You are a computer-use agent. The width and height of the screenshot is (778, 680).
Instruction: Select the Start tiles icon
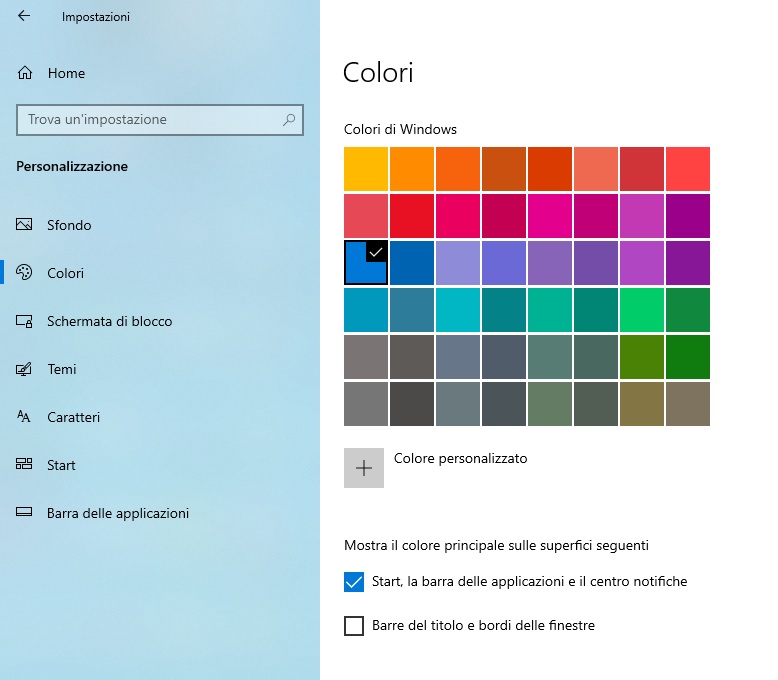point(24,464)
